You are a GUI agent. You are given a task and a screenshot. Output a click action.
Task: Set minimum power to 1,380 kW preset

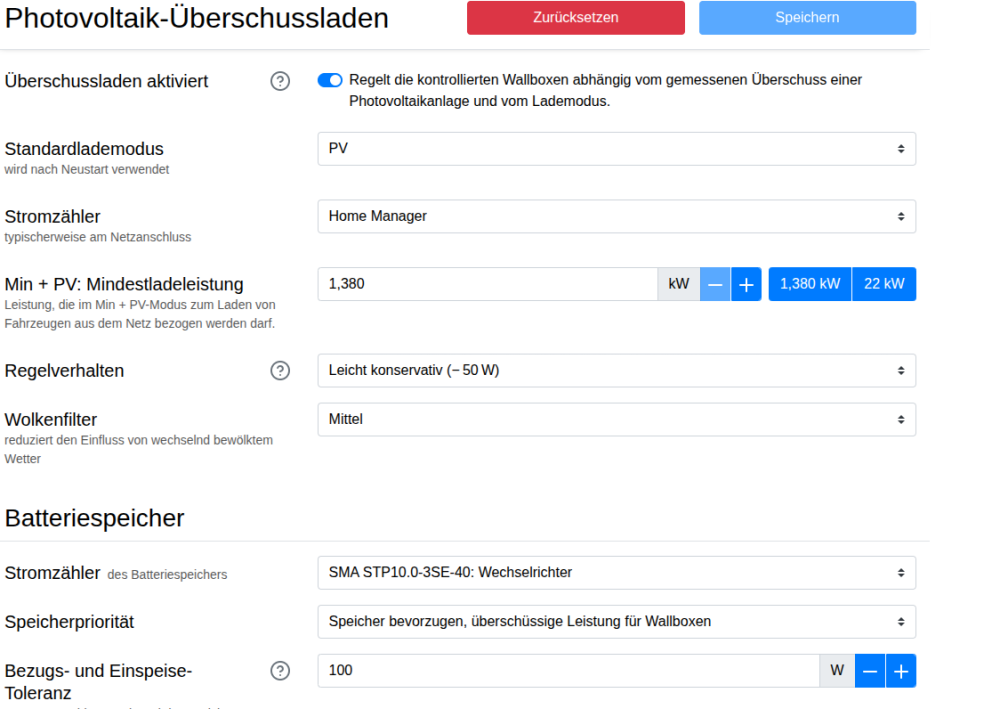[810, 284]
